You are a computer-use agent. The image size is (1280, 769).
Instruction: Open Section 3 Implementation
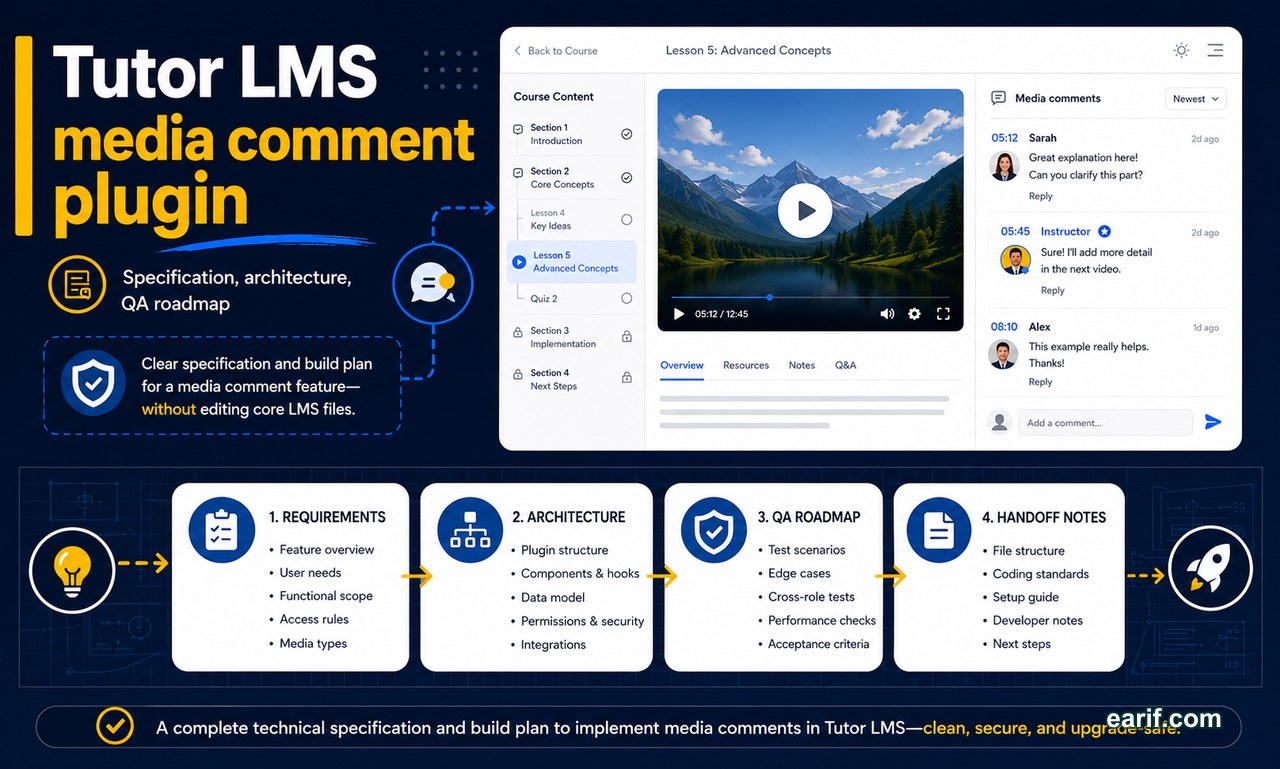pyautogui.click(x=572, y=337)
